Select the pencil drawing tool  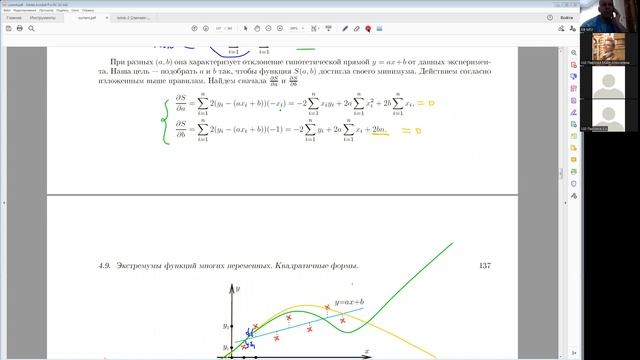(345, 29)
